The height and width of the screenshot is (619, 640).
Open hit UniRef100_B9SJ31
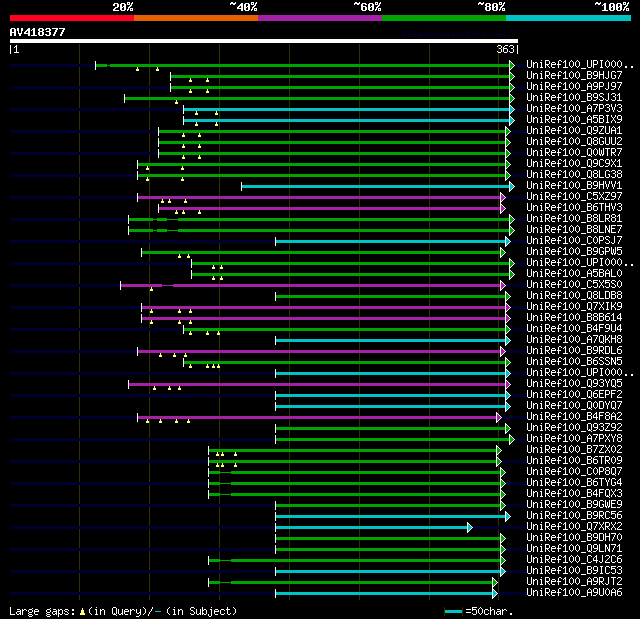point(574,98)
